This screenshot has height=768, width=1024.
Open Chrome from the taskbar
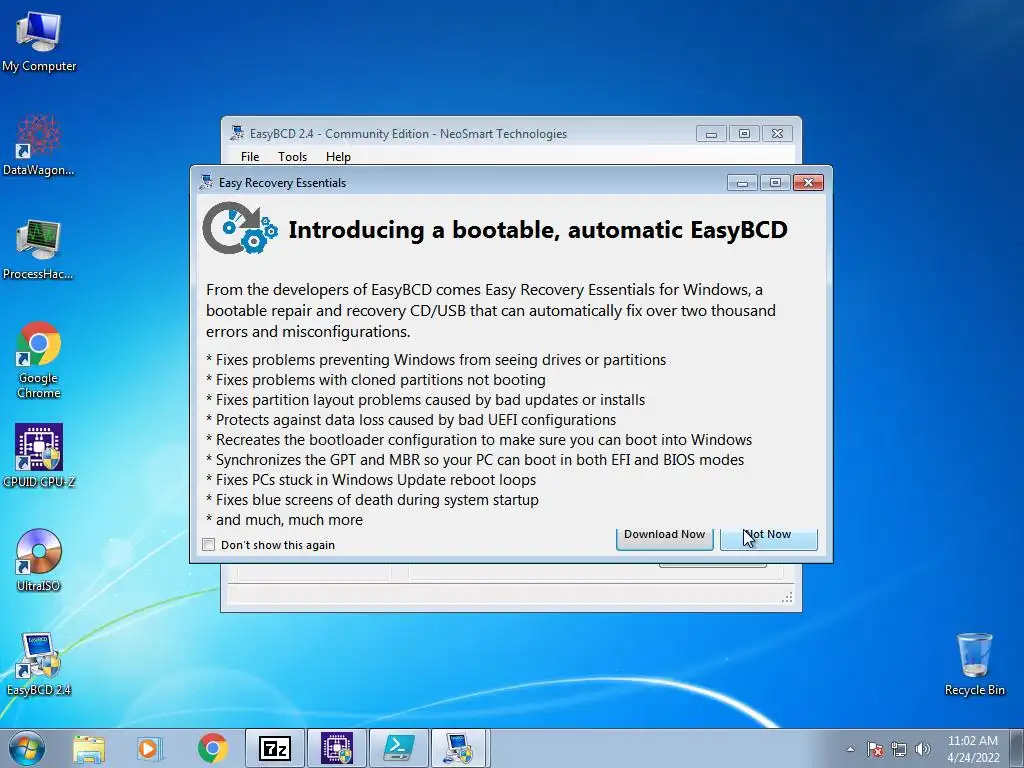(x=213, y=748)
